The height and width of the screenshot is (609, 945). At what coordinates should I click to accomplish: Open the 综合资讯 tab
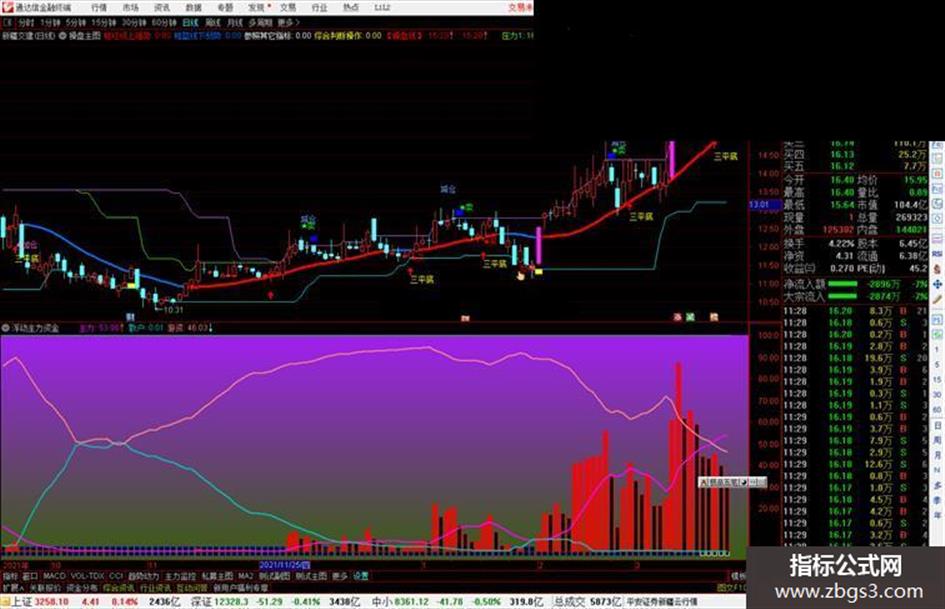(119, 588)
